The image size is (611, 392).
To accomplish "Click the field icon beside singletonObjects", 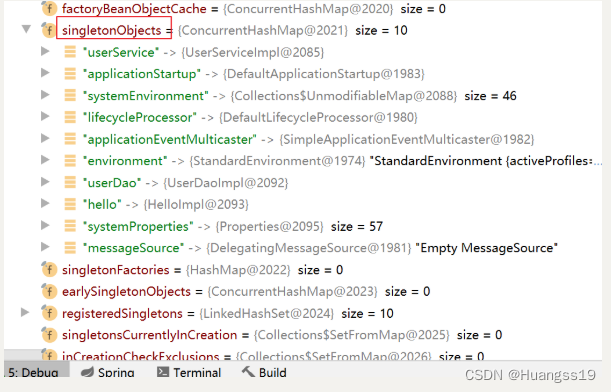I will [49, 30].
